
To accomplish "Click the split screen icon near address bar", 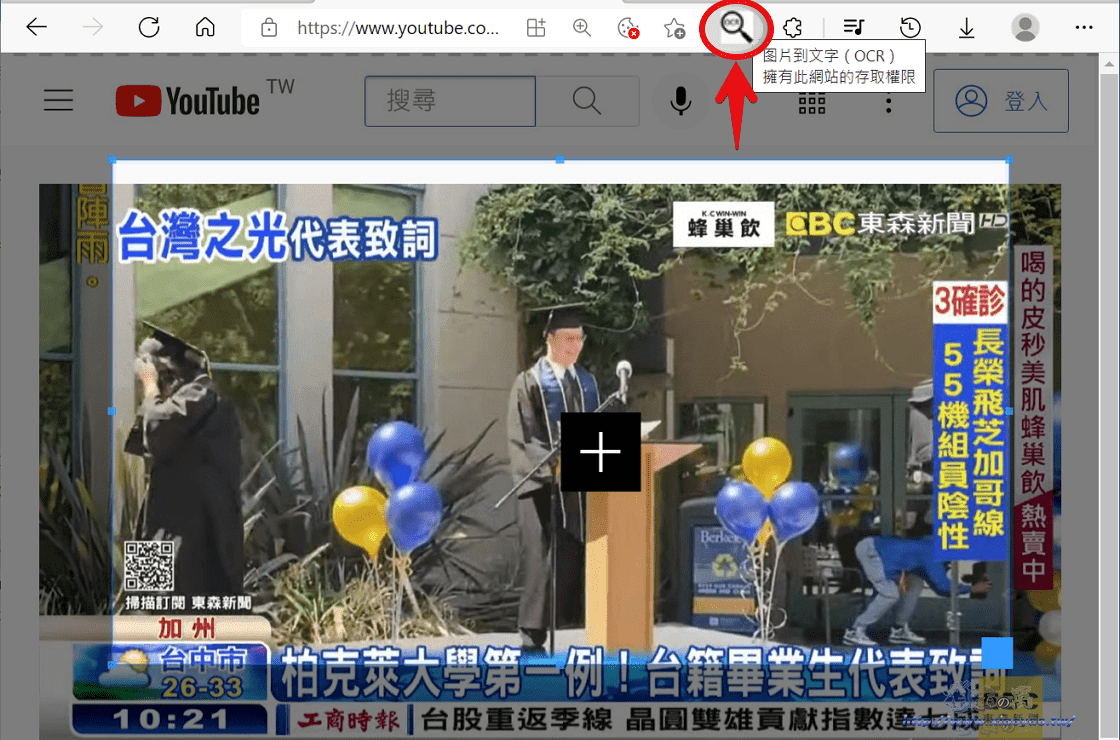I will pos(536,27).
